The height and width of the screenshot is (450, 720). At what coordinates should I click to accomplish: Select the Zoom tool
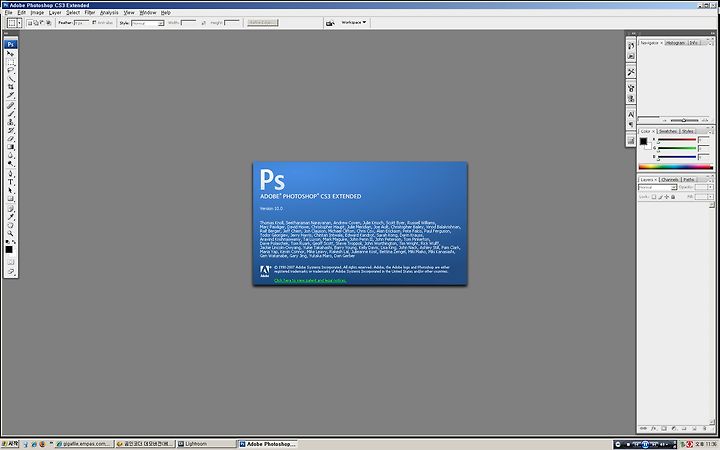coord(11,234)
